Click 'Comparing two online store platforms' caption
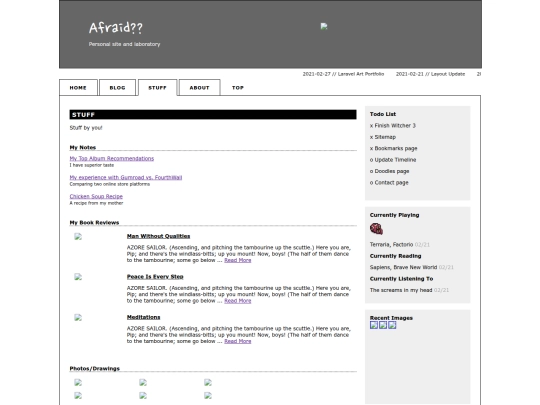This screenshot has height=405, width=540. [x=110, y=184]
